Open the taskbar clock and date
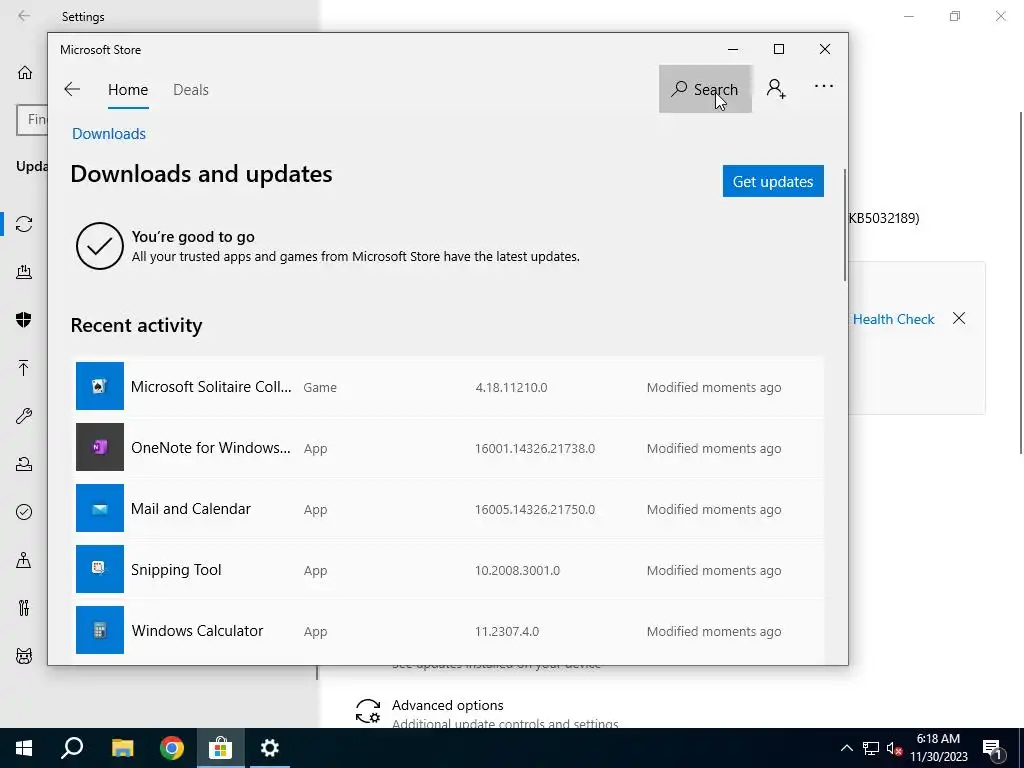 point(938,748)
